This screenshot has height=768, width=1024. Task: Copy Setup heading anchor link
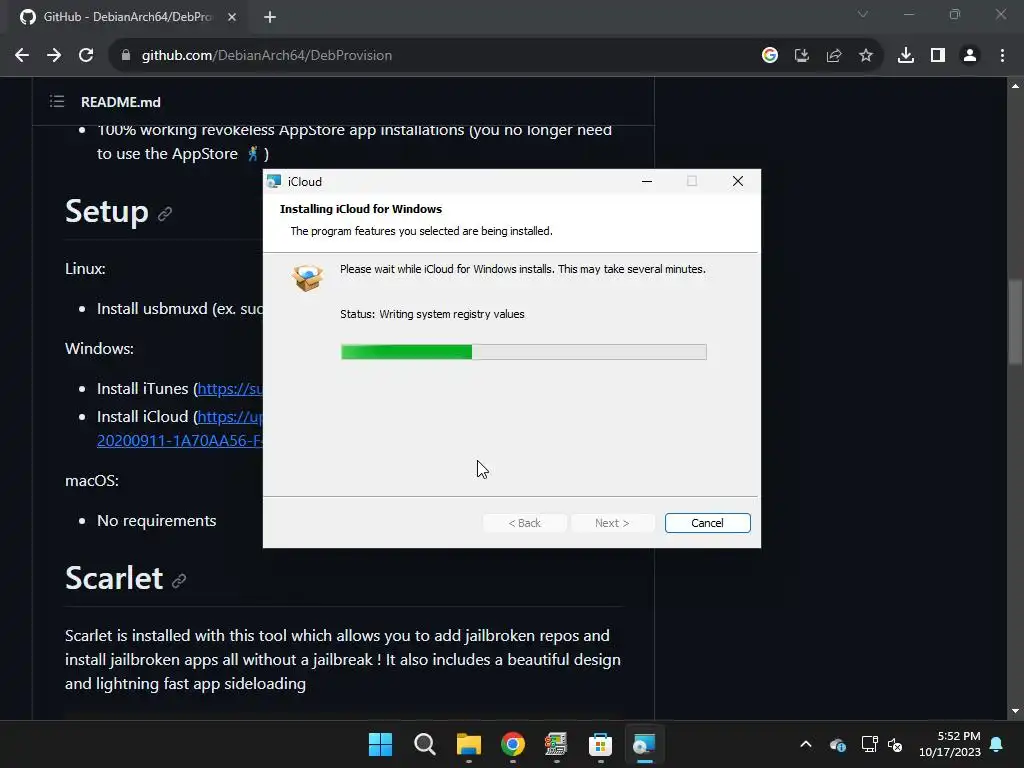pos(165,214)
